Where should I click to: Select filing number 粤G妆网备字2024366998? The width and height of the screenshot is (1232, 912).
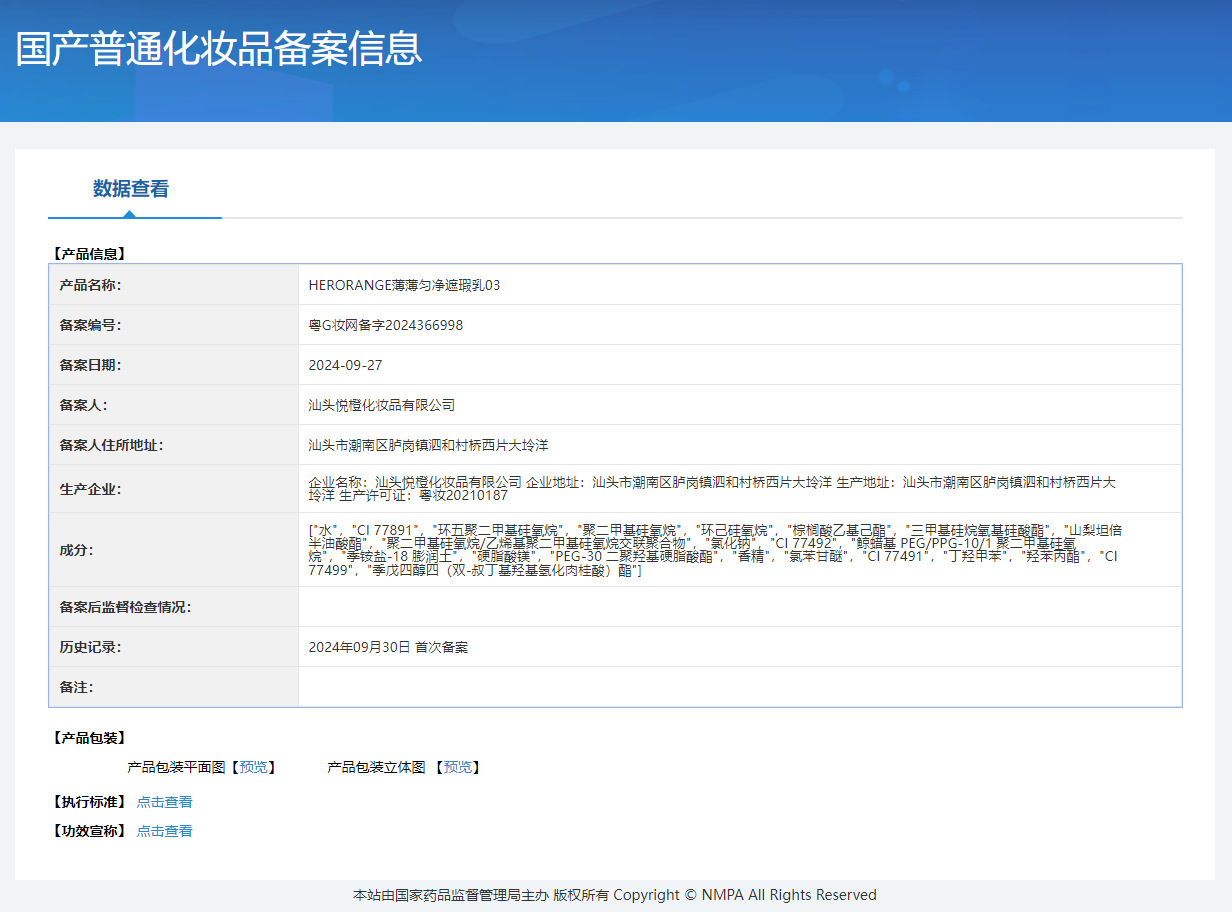click(x=386, y=325)
